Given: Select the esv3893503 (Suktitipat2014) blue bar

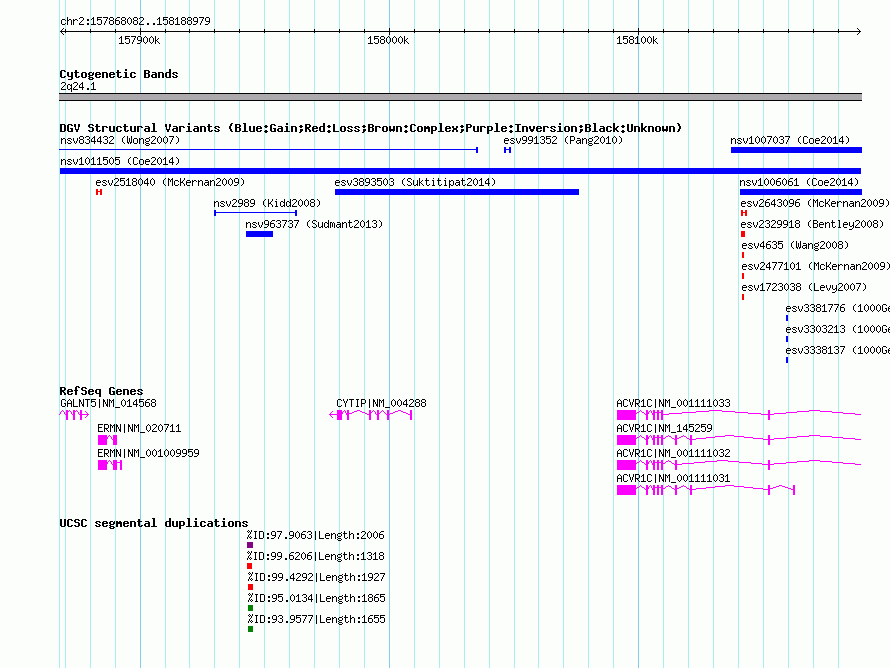Looking at the screenshot, I should click(457, 192).
